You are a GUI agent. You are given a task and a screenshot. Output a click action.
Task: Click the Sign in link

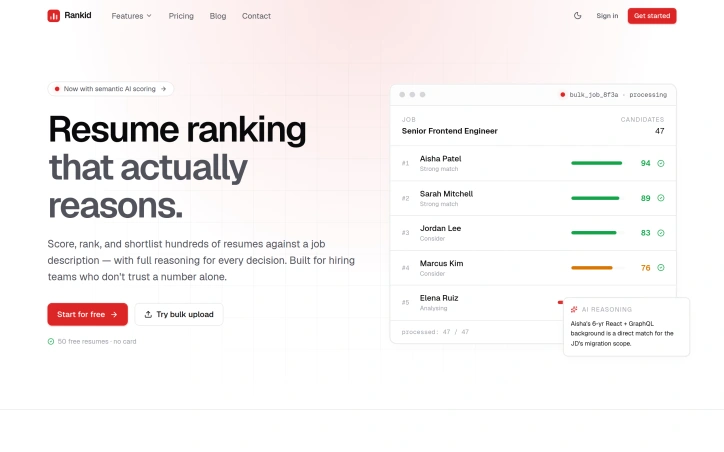click(607, 16)
